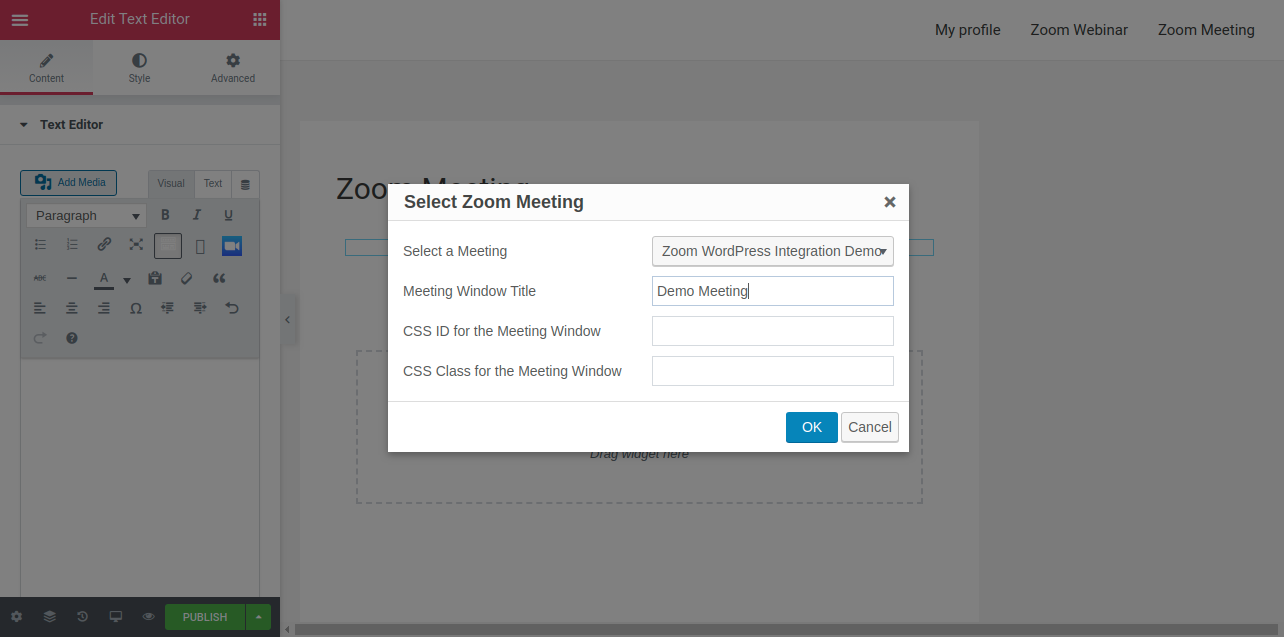Apply Underline formatting in the editor

click(x=228, y=215)
